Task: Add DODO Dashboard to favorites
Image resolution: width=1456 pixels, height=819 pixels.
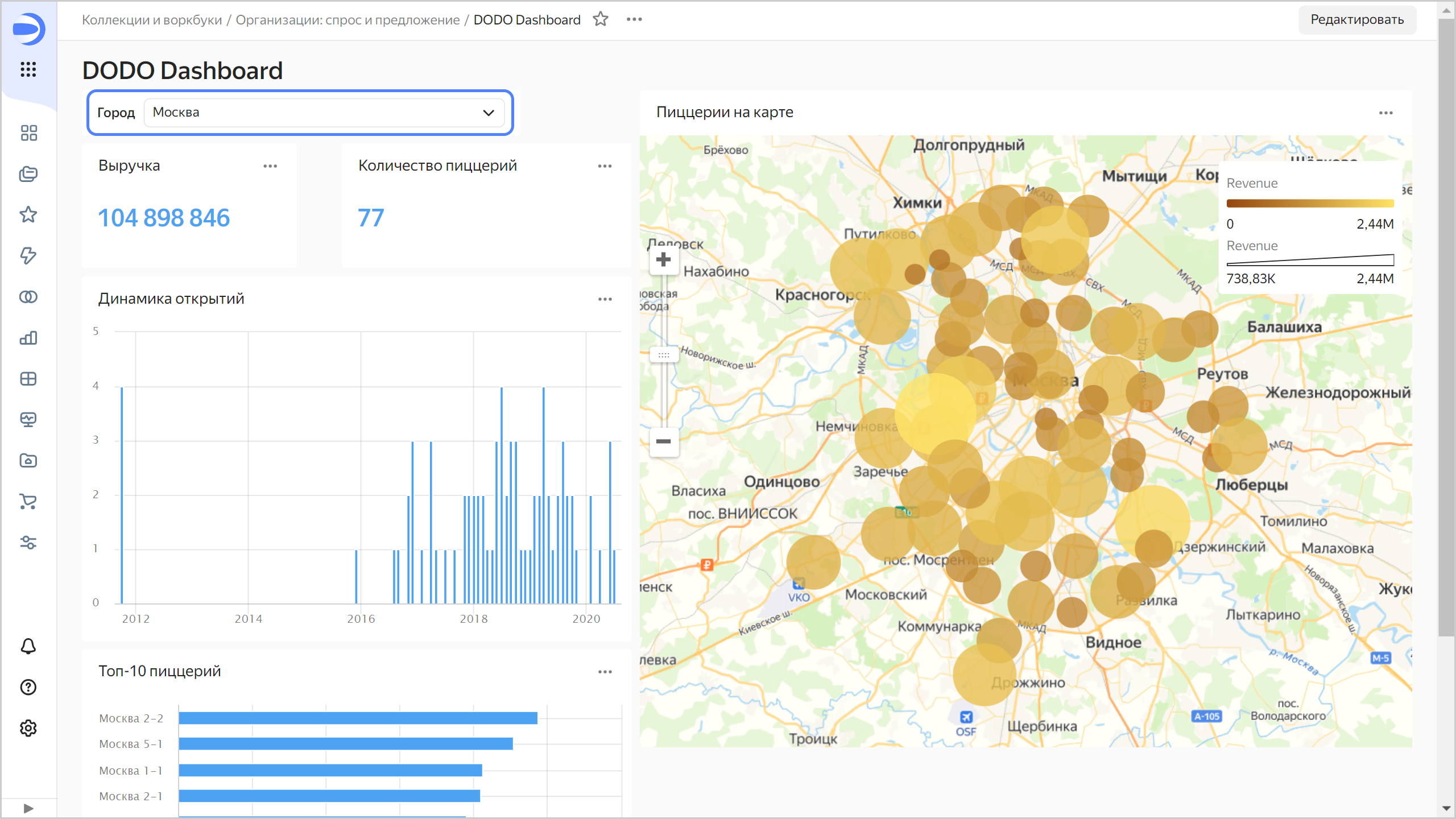Action: (x=601, y=19)
